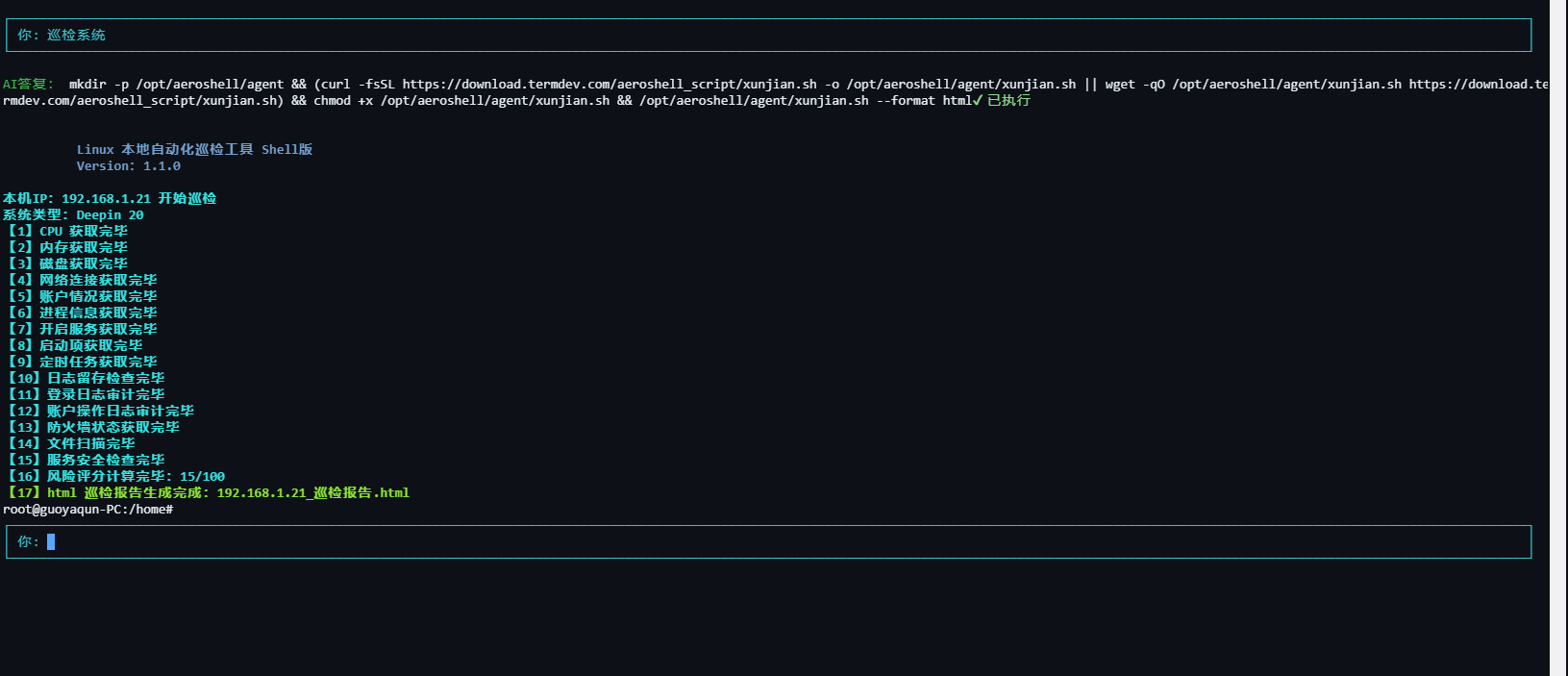Click the '【4】网络连接获取完毕' line
Screen dimensions: 1568x676
[81, 280]
